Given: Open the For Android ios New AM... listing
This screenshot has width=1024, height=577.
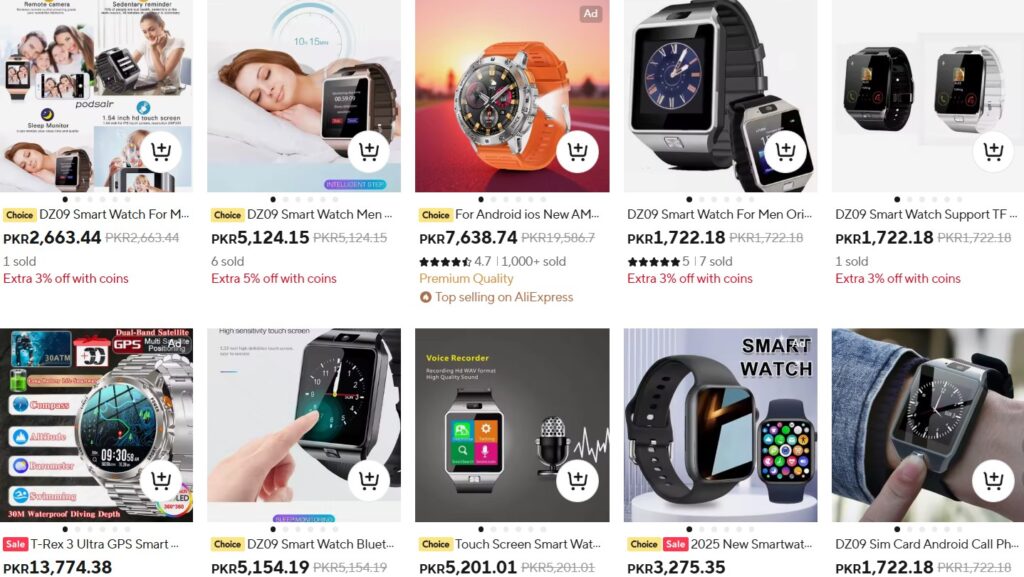Looking at the screenshot, I should 527,214.
